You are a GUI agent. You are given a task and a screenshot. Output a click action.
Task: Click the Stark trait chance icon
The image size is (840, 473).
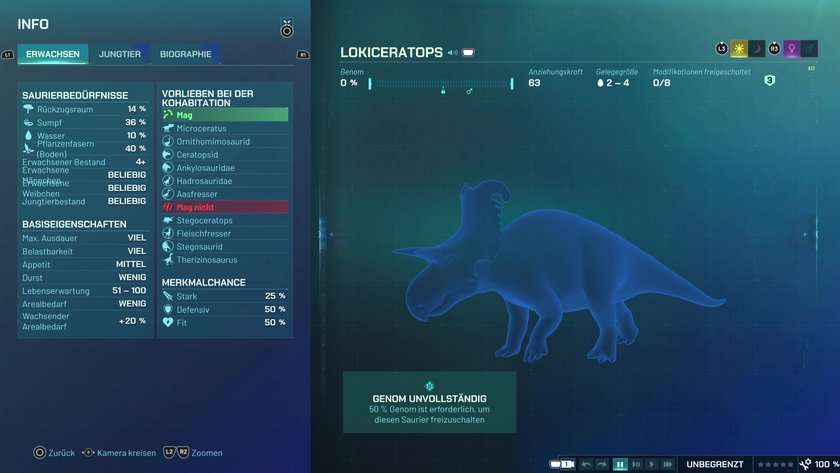tap(168, 296)
